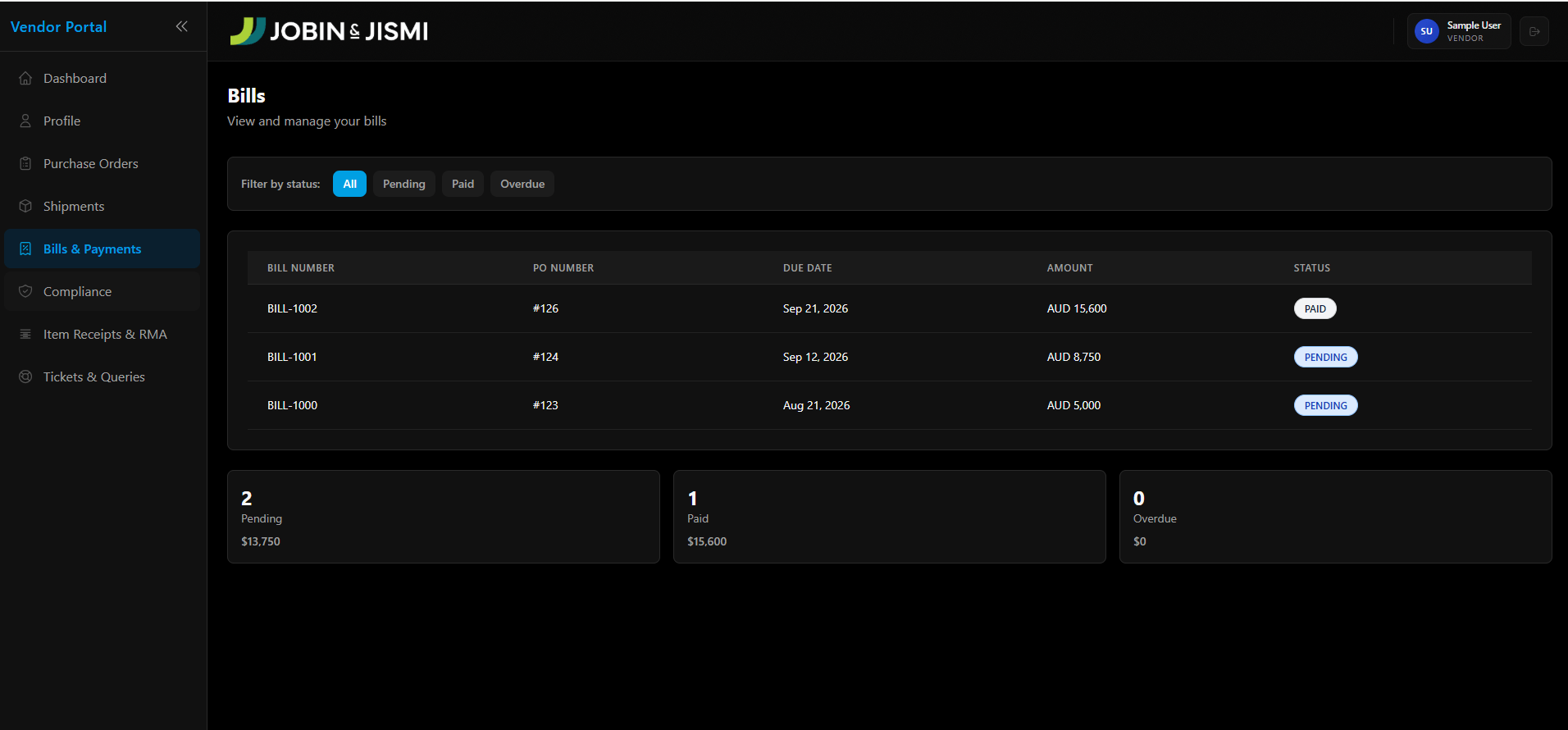Go to the Profile page

[103, 121]
